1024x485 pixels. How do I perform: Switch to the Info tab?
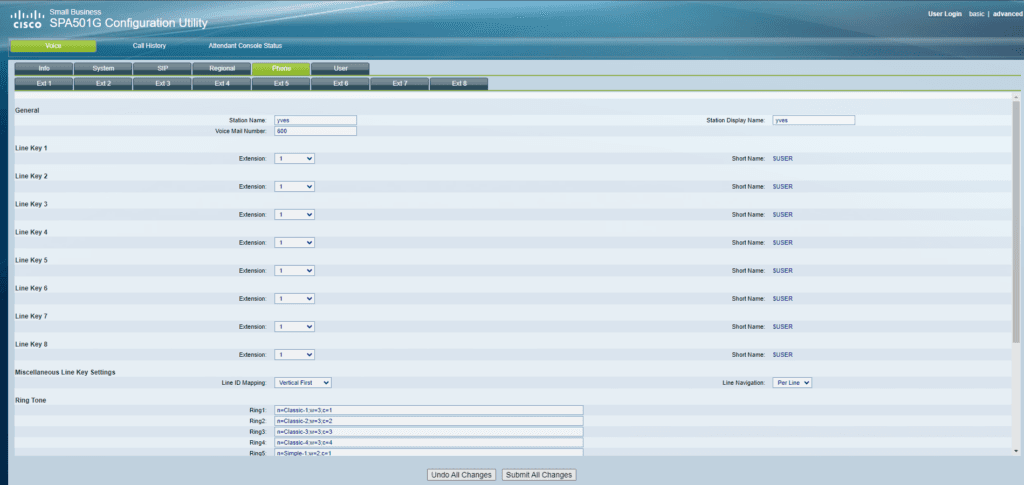[x=44, y=68]
